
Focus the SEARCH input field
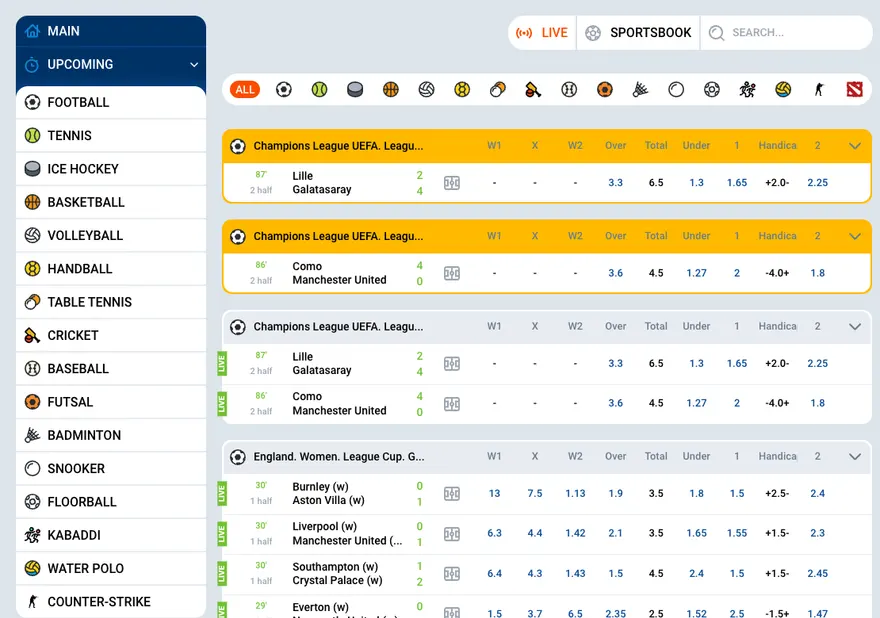click(787, 33)
